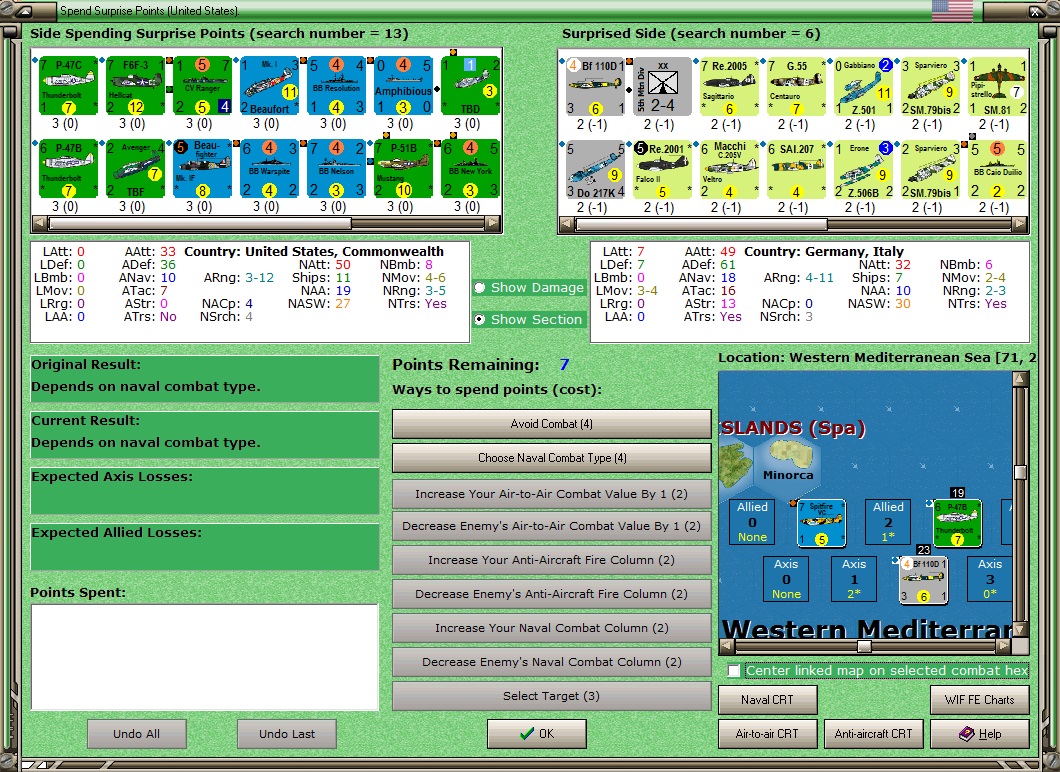Click the Allied 2 sea-box section on map
This screenshot has width=1060, height=772.
point(888,521)
